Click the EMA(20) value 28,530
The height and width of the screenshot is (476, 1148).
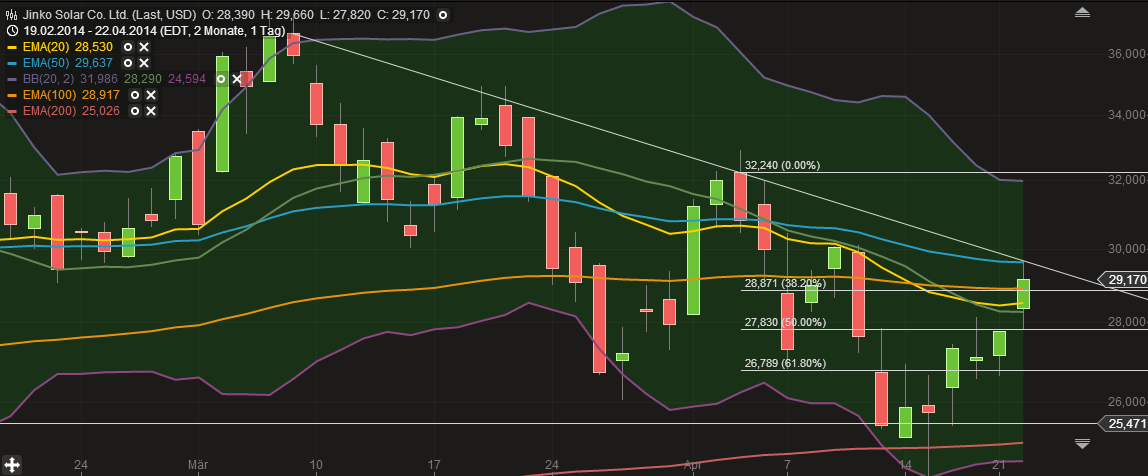coord(94,47)
